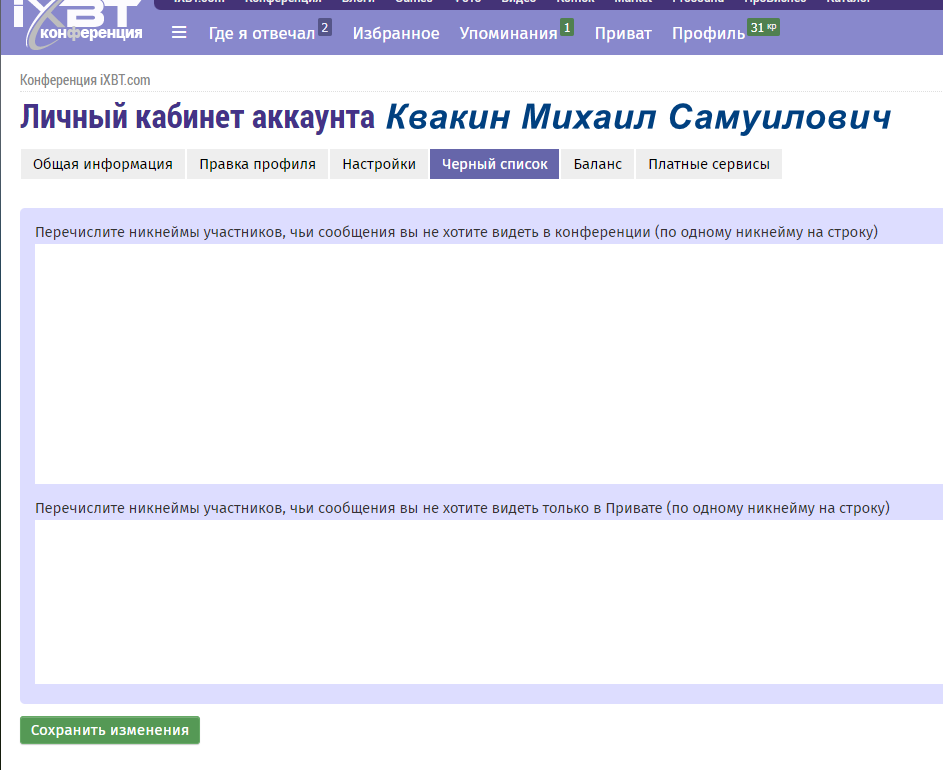Select the Настройки tab
Screen dimensions: 943x770
point(379,165)
